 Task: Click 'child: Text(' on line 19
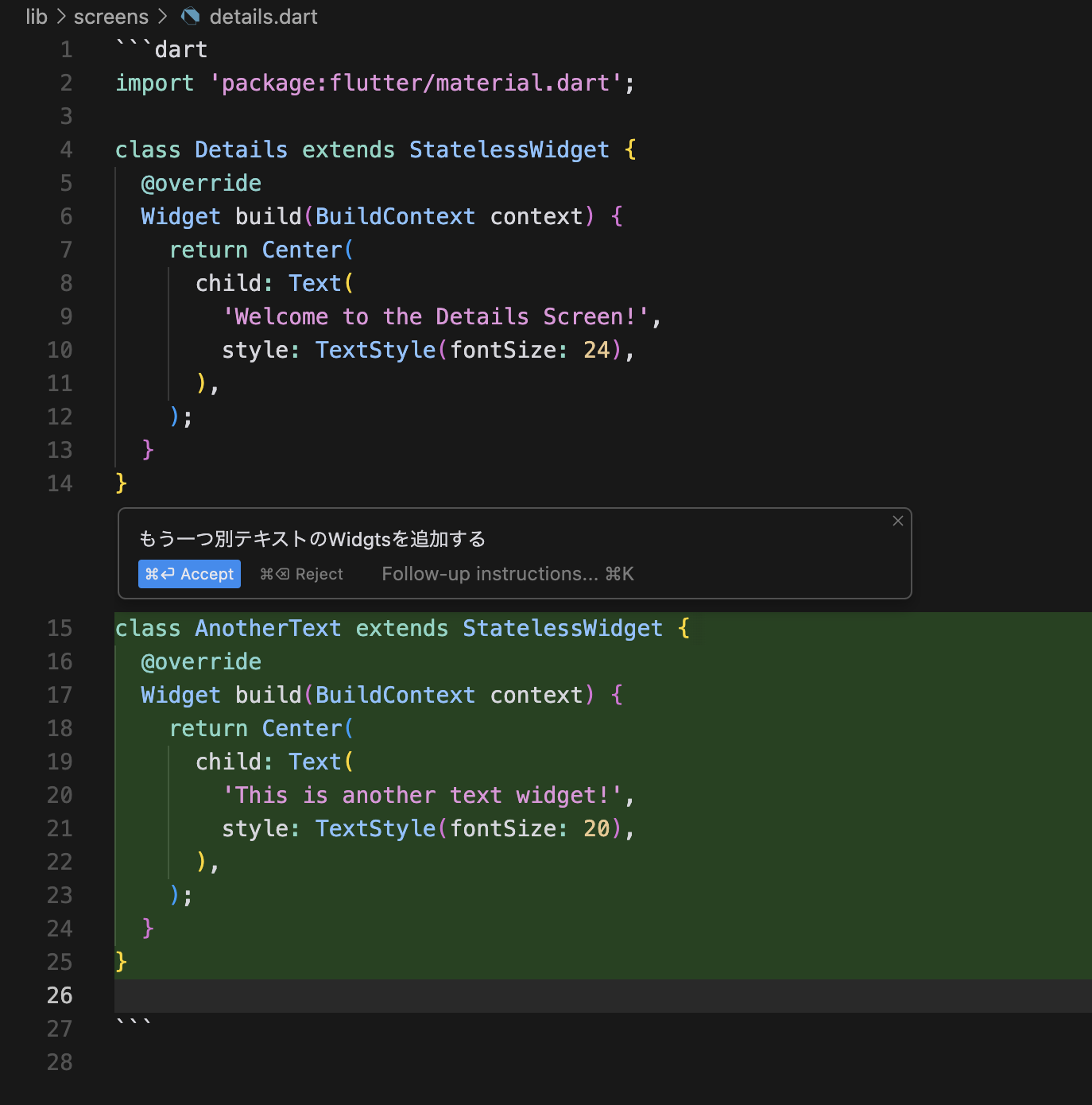[x=275, y=762]
